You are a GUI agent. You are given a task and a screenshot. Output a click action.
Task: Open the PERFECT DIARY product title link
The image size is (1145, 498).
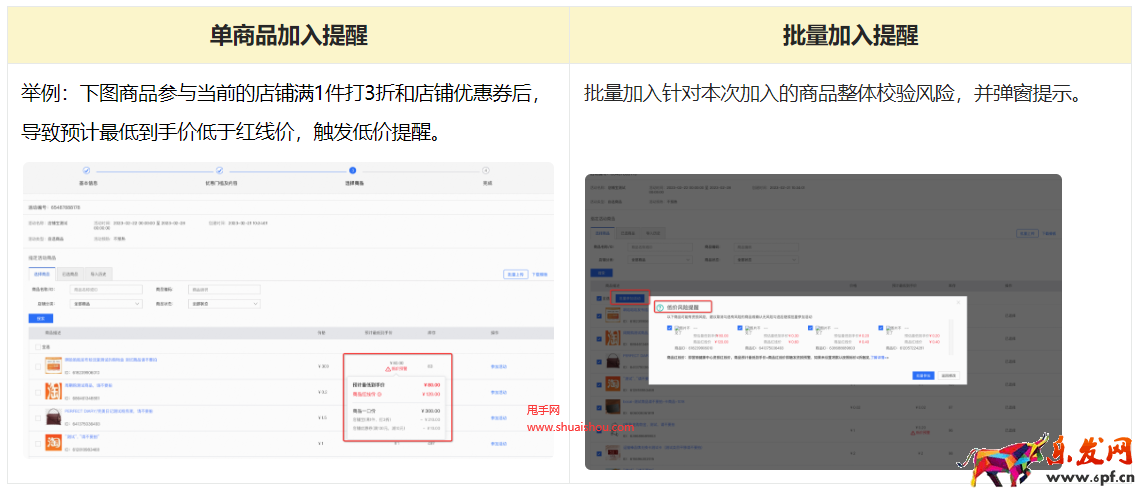(110, 412)
